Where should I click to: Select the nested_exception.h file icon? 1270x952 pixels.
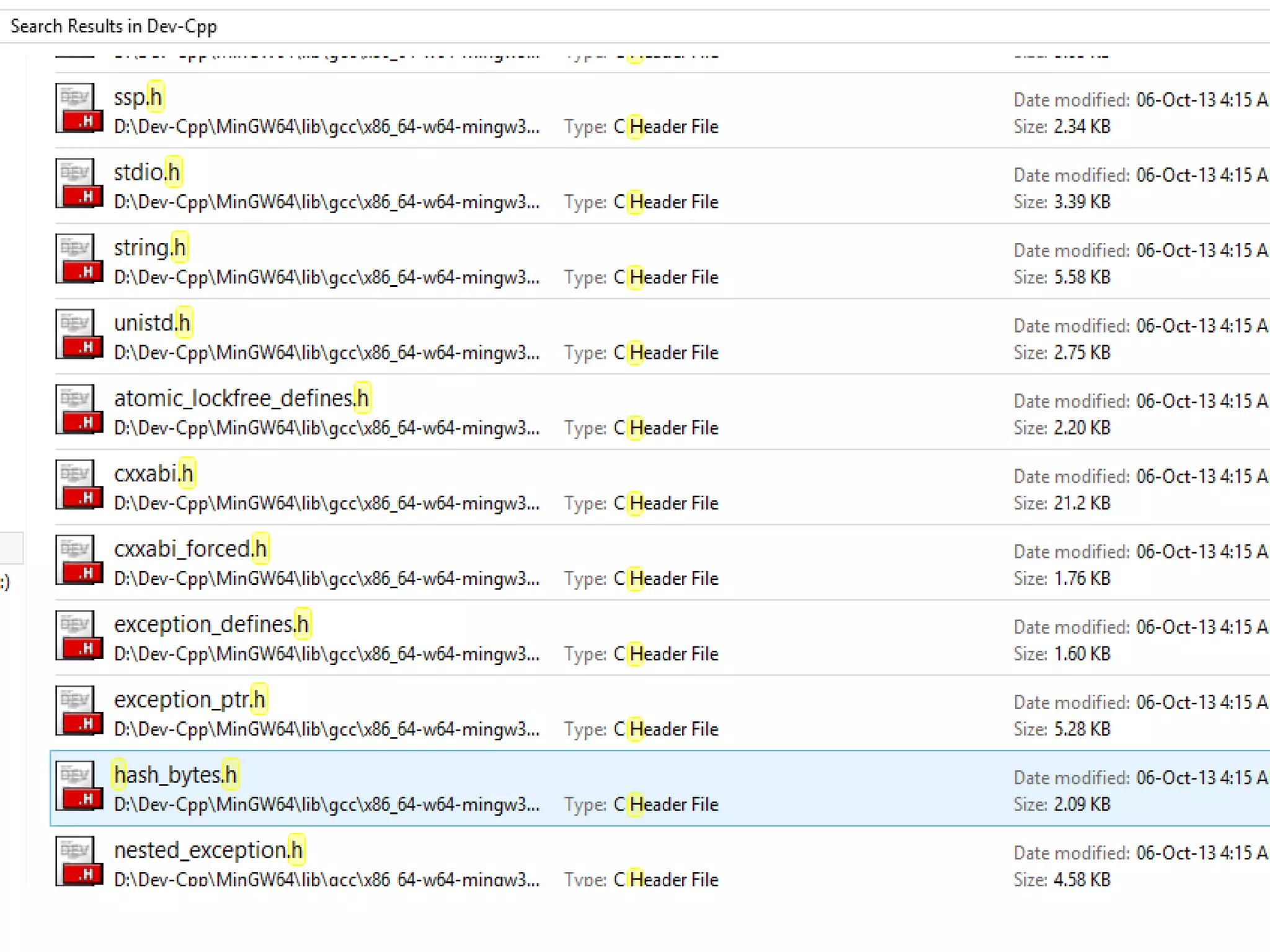[x=79, y=862]
